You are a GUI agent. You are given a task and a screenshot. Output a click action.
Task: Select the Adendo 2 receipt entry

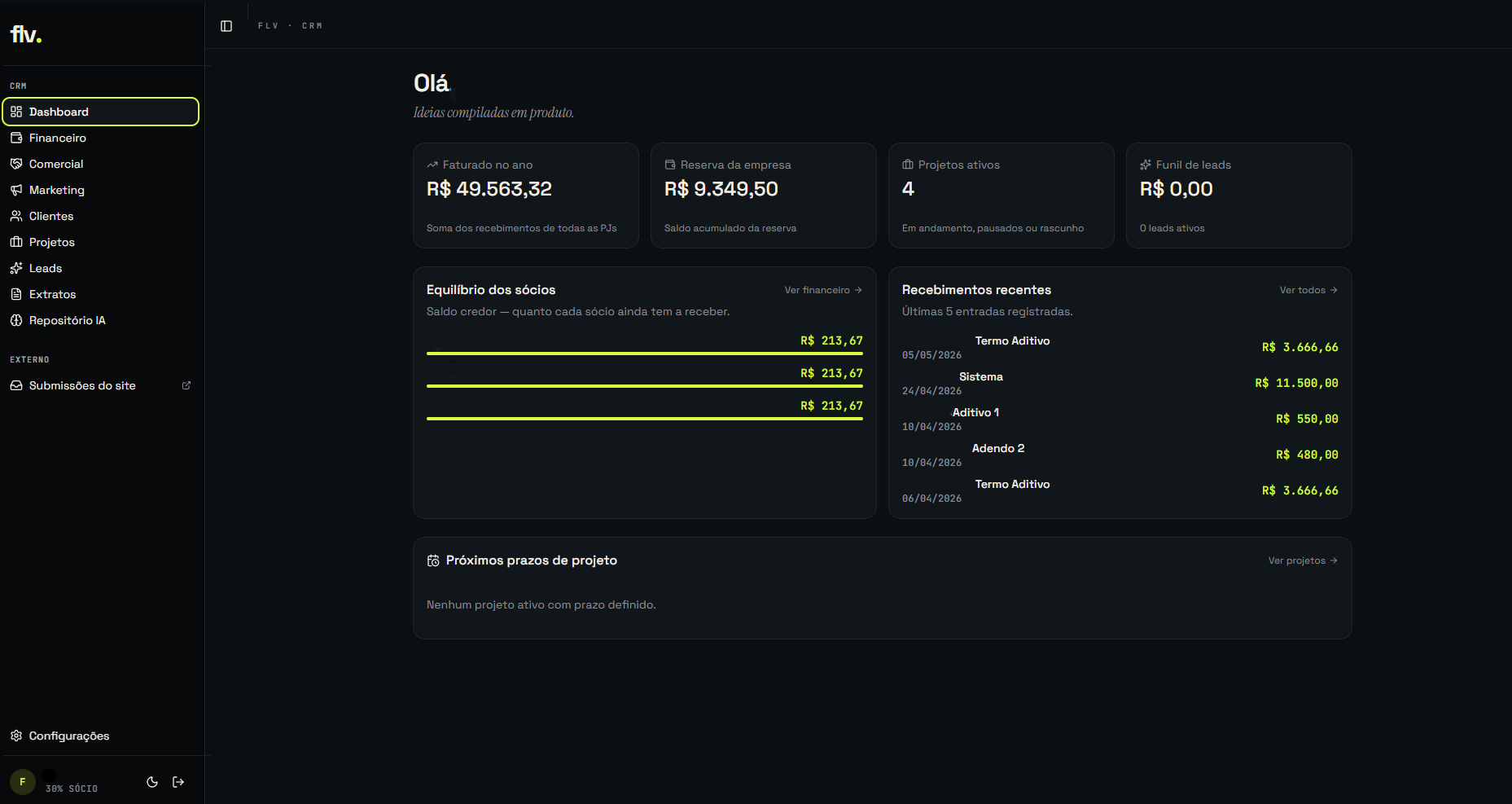pyautogui.click(x=1120, y=455)
